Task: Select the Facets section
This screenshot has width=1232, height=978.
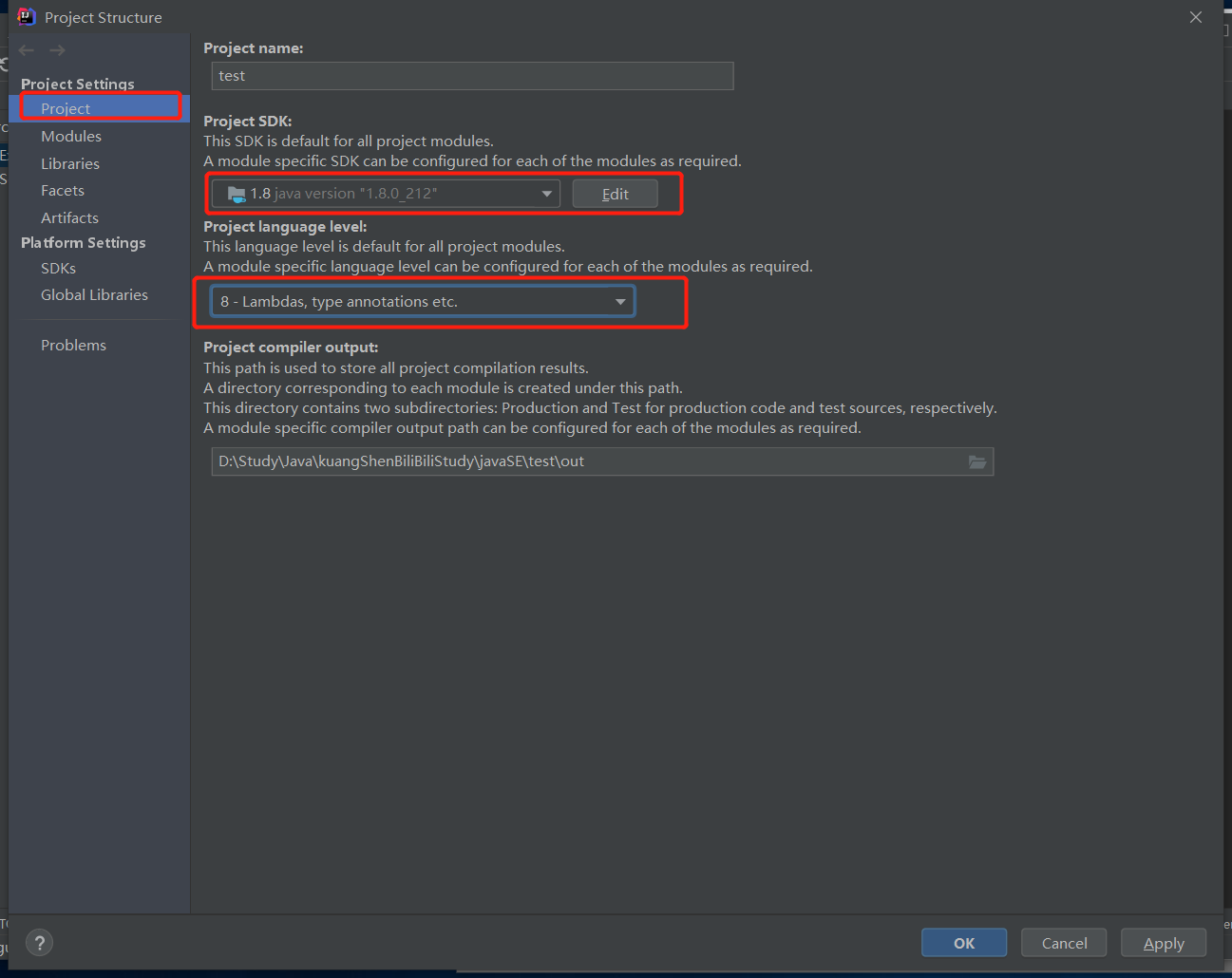Action: click(x=63, y=190)
